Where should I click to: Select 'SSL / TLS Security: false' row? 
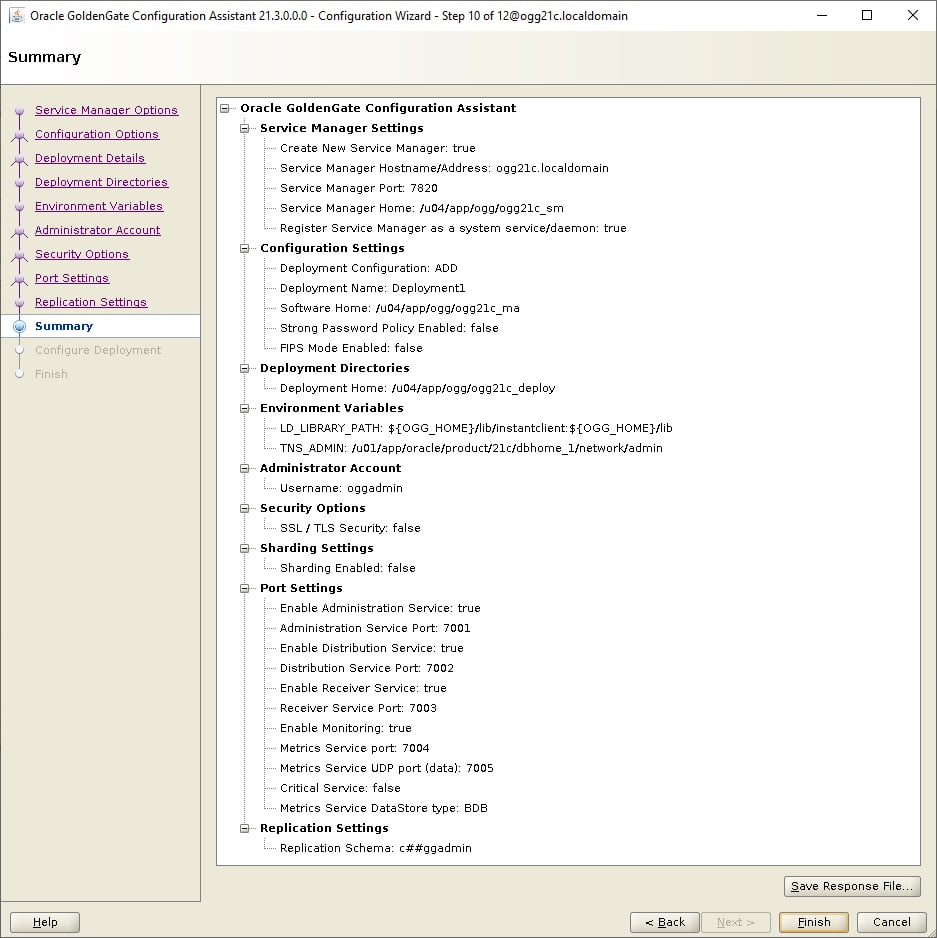coord(350,528)
